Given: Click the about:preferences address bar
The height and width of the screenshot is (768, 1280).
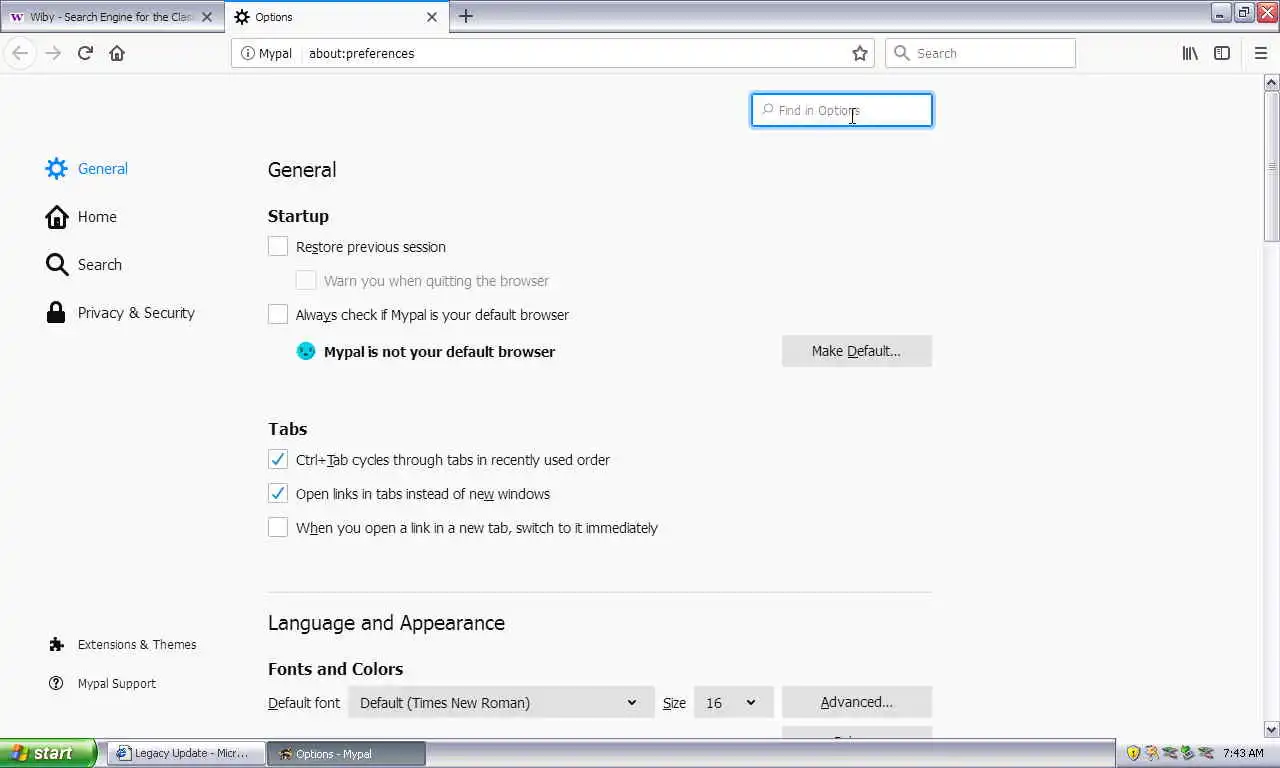Looking at the screenshot, I should [575, 53].
